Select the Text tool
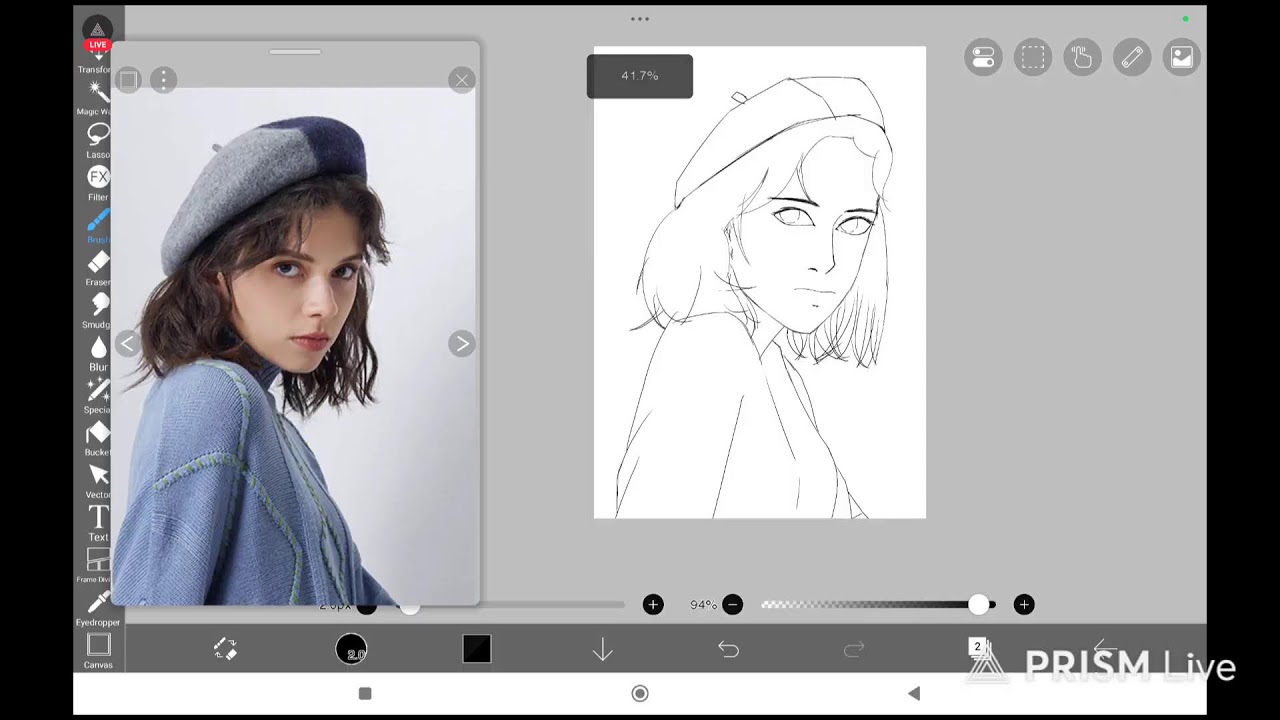The width and height of the screenshot is (1280, 720). (x=98, y=522)
